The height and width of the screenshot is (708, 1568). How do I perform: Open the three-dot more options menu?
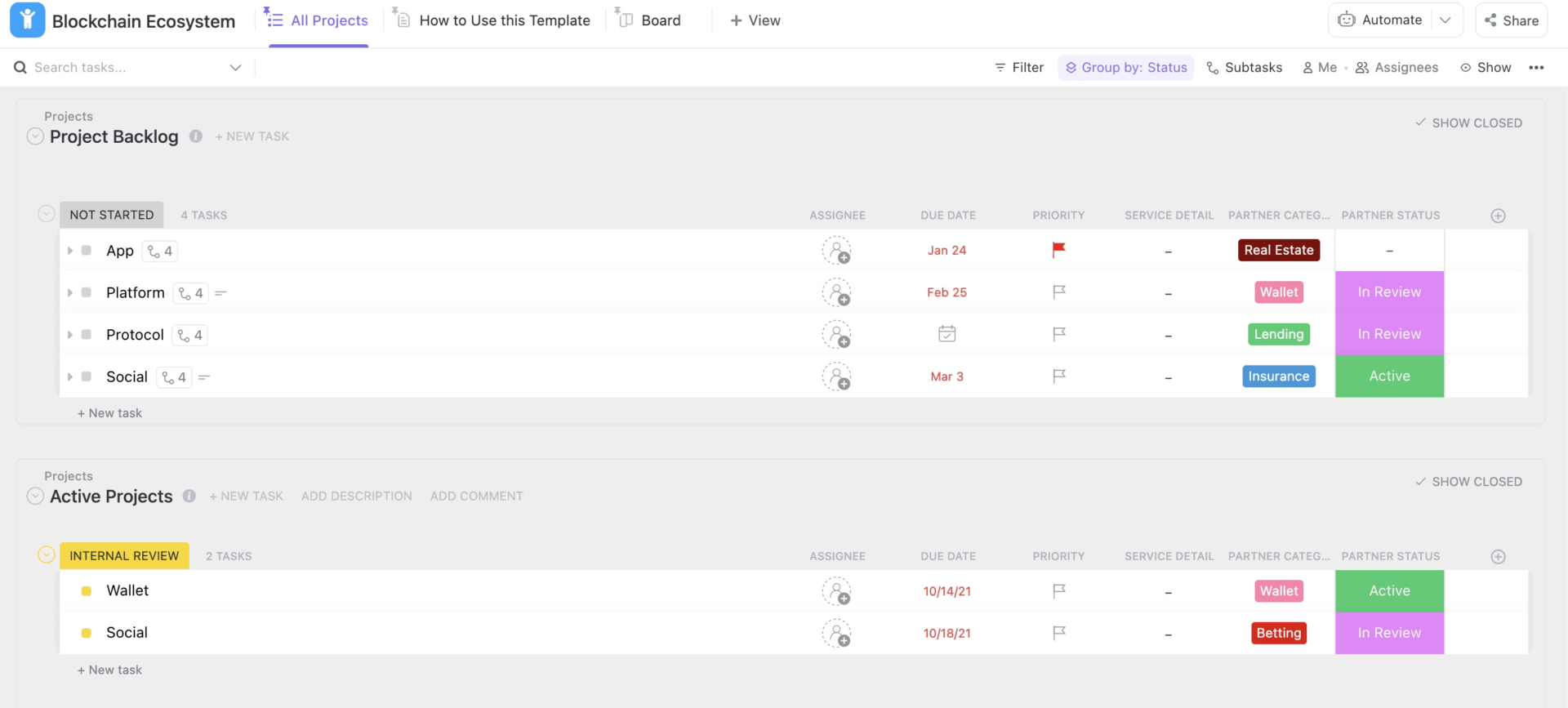pyautogui.click(x=1536, y=68)
